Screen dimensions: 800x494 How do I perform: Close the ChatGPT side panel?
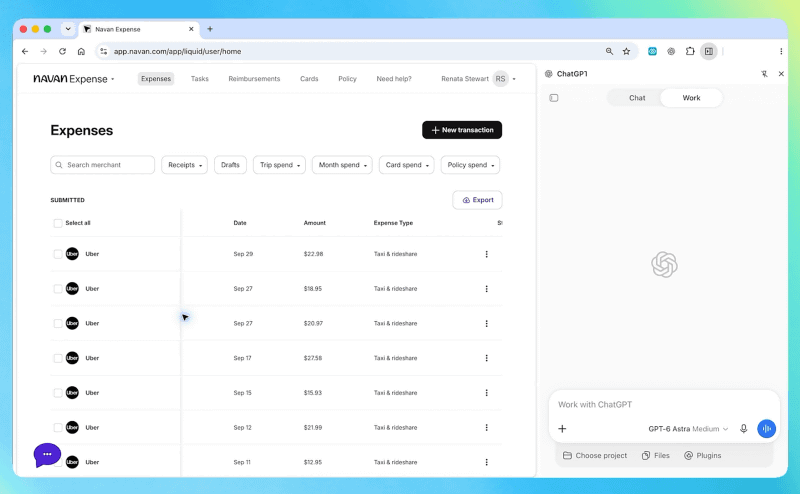pos(781,74)
